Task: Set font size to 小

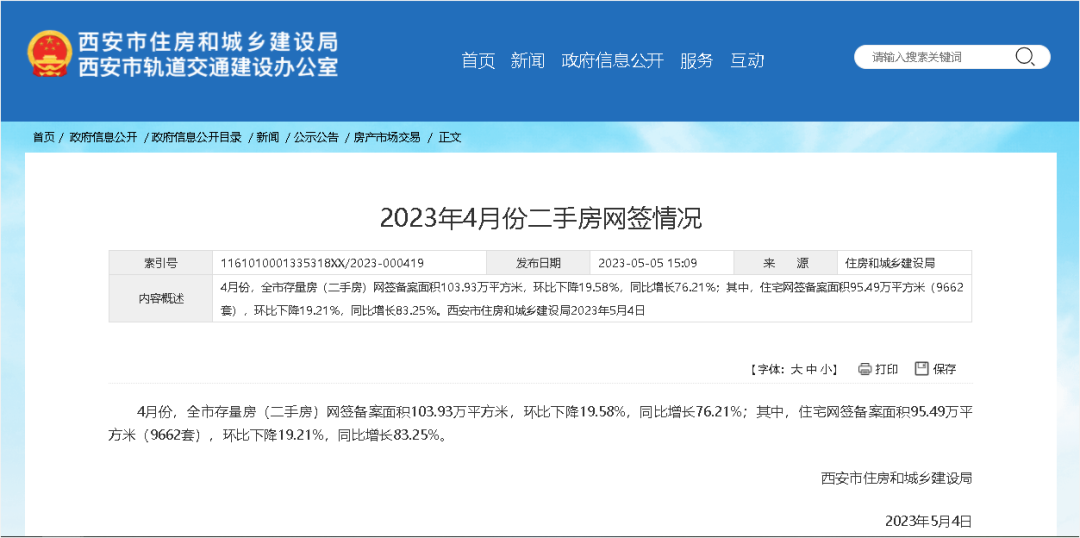Action: (x=826, y=370)
